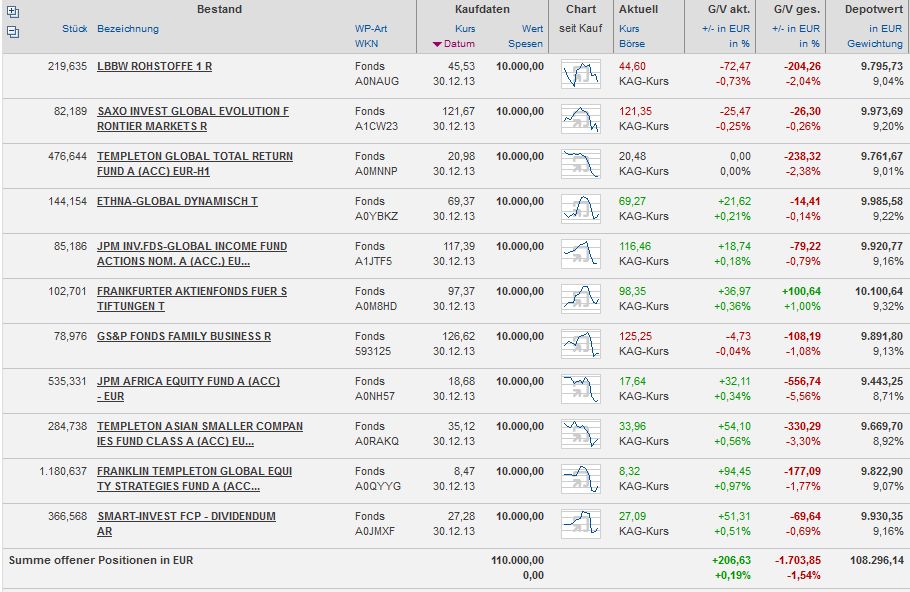910x592 pixels.
Task: Sort by Spesen column header
Action: tap(525, 44)
